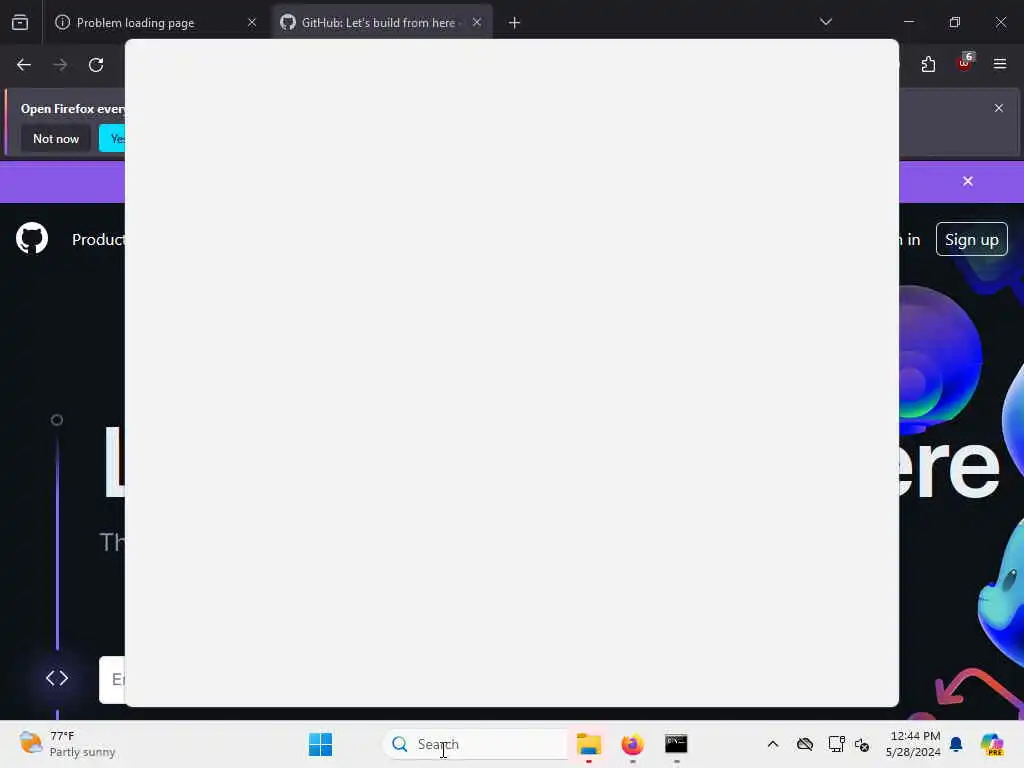Open the display/network tray icon
Viewport: 1024px width, 768px height.
tap(836, 744)
